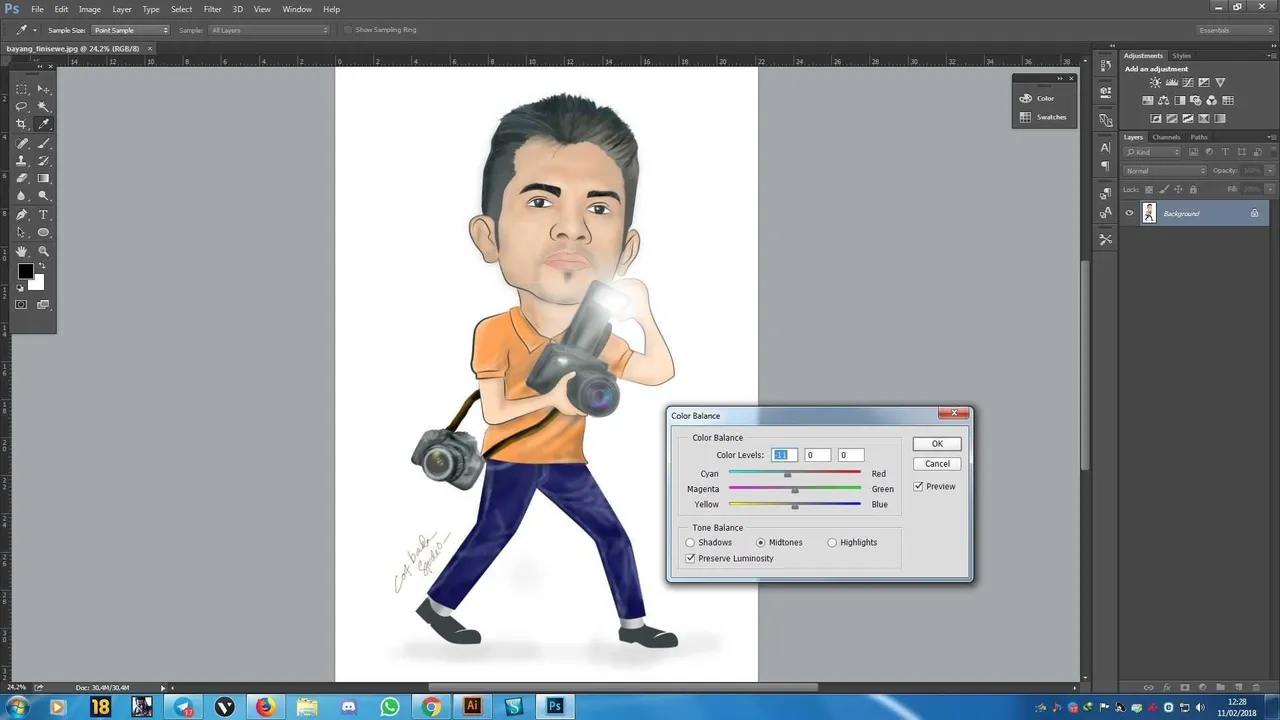Toggle lock all for the layer
The height and width of the screenshot is (720, 1280).
1194,189
